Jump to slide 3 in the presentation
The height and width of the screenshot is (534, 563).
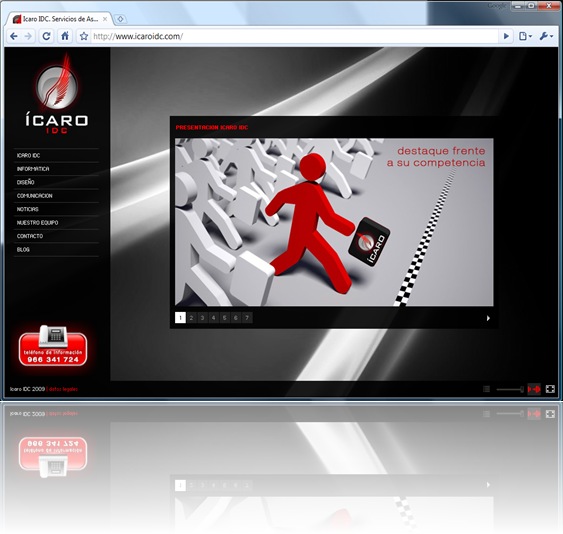tap(203, 317)
